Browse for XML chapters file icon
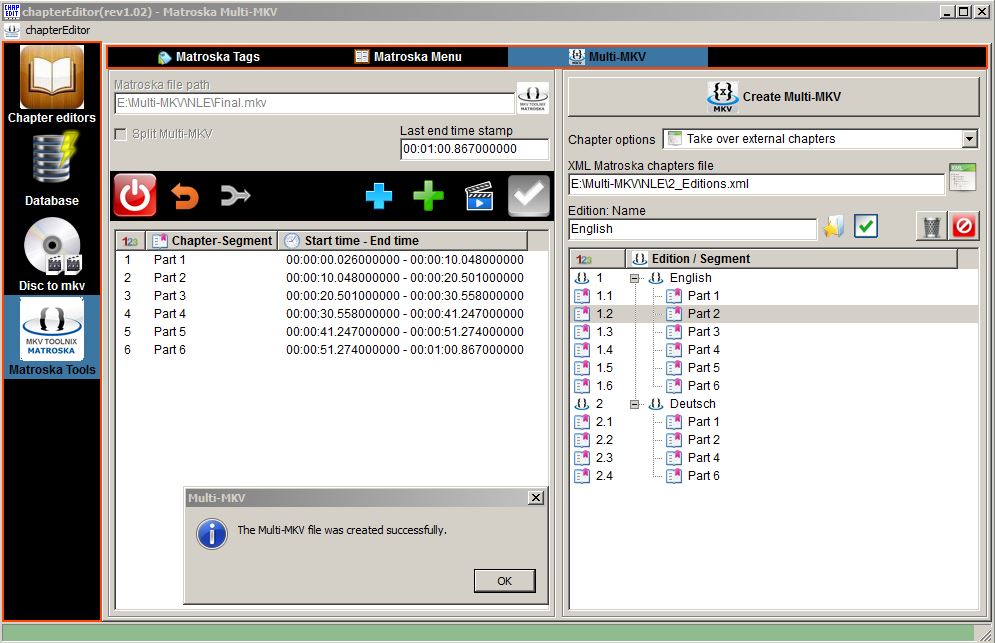The image size is (995, 643). point(963,178)
